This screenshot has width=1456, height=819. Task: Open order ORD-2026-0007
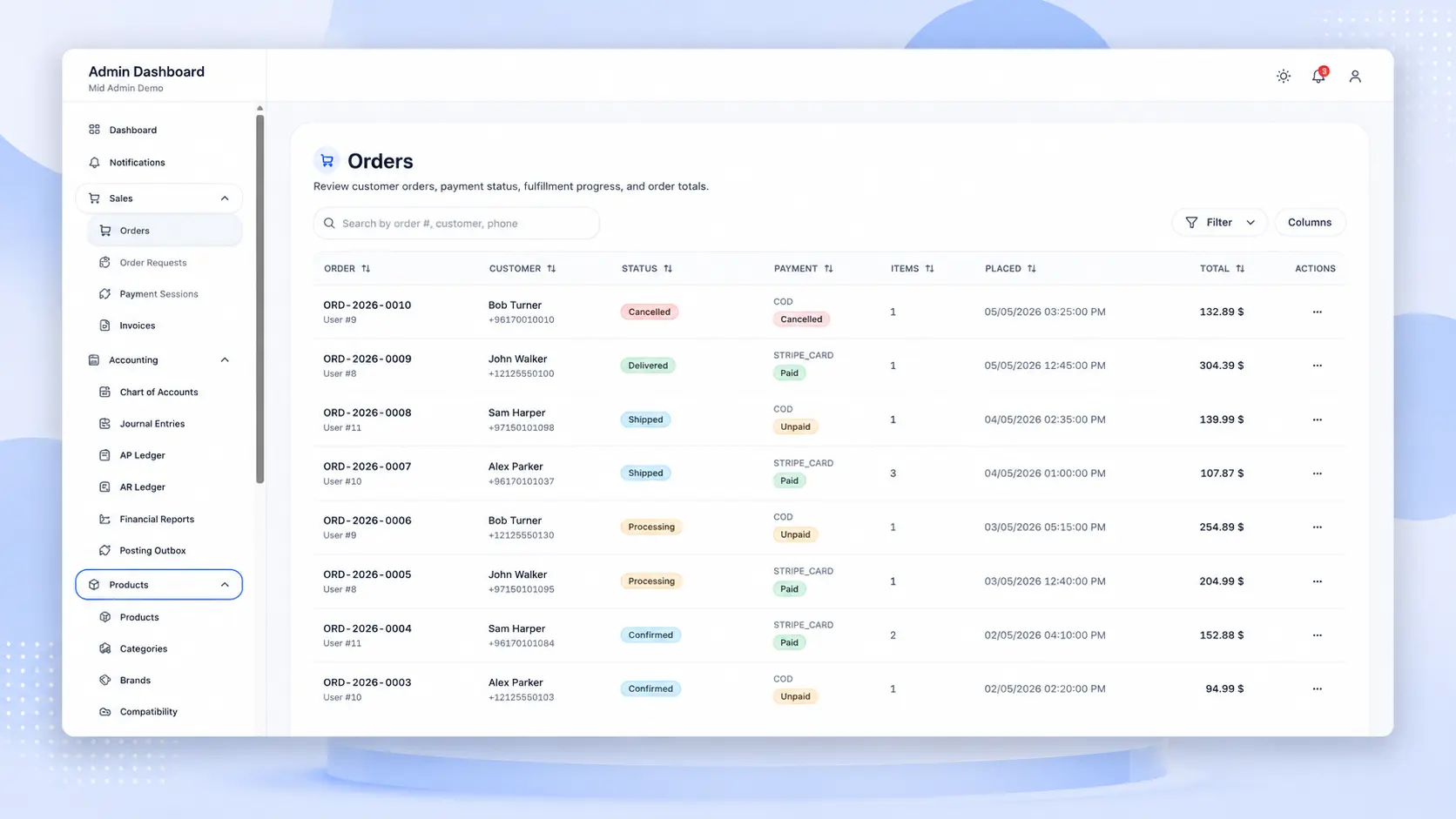click(367, 467)
